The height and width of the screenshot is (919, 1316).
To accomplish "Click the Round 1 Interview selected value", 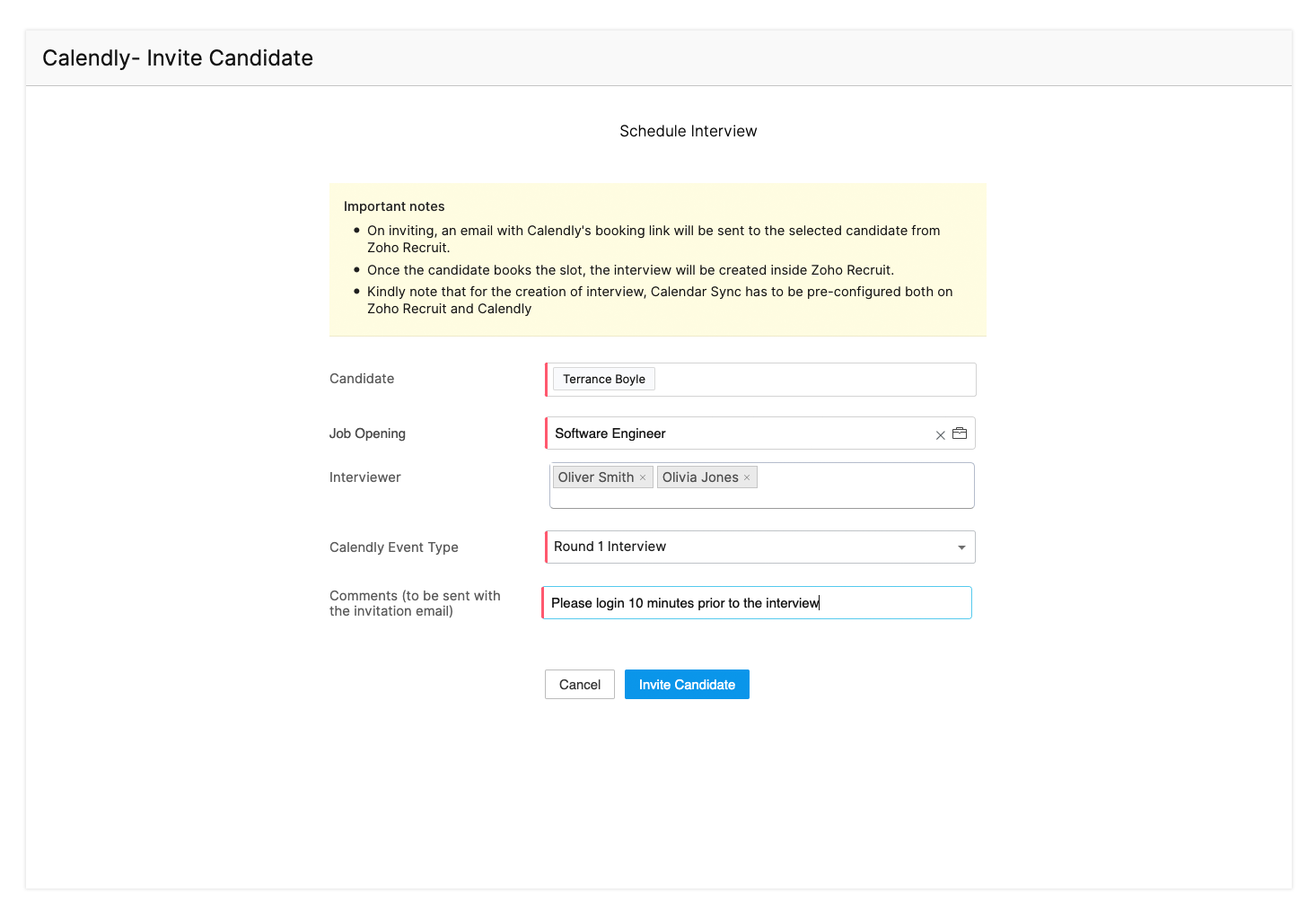I will point(610,547).
